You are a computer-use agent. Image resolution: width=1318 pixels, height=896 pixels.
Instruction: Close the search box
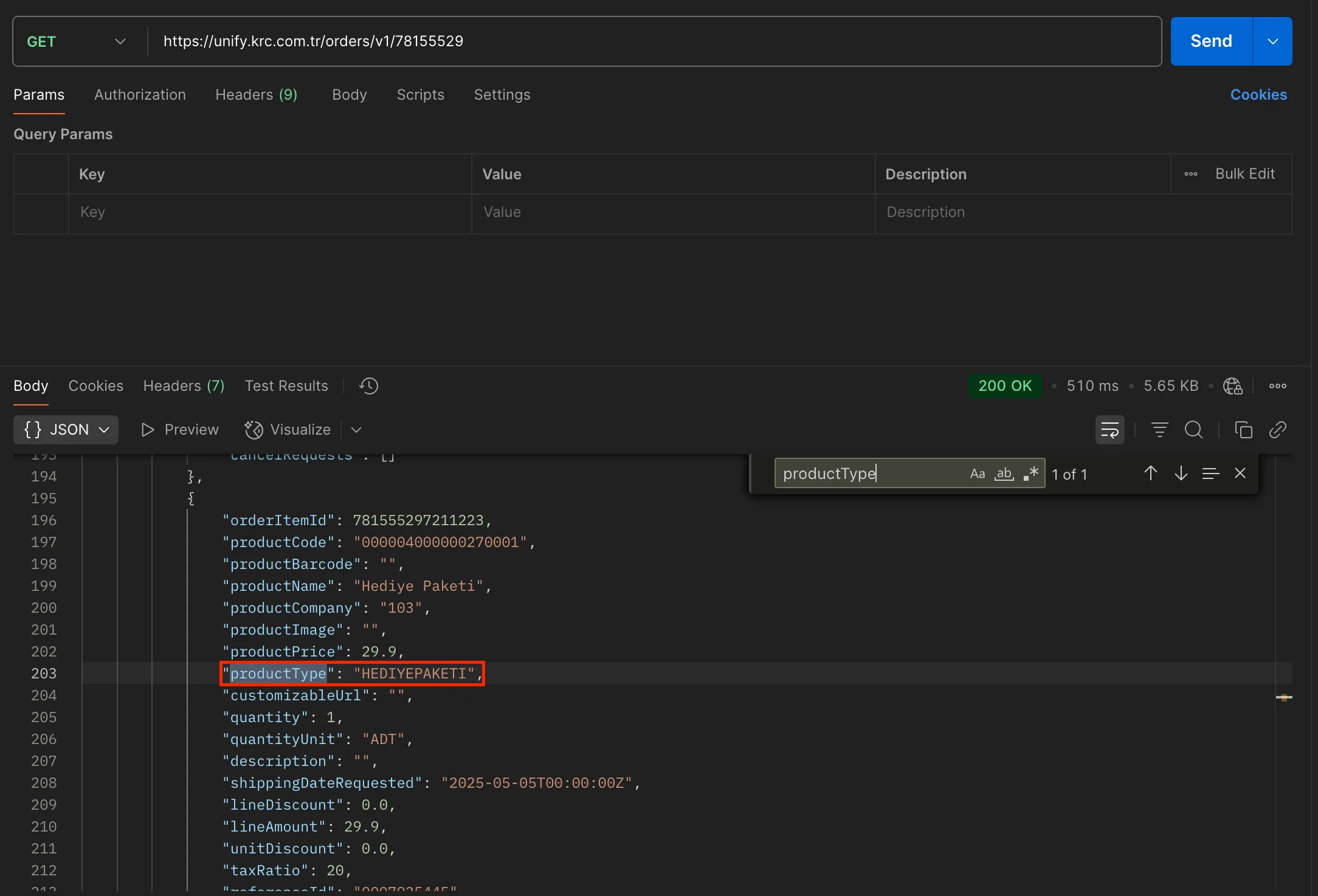point(1240,474)
